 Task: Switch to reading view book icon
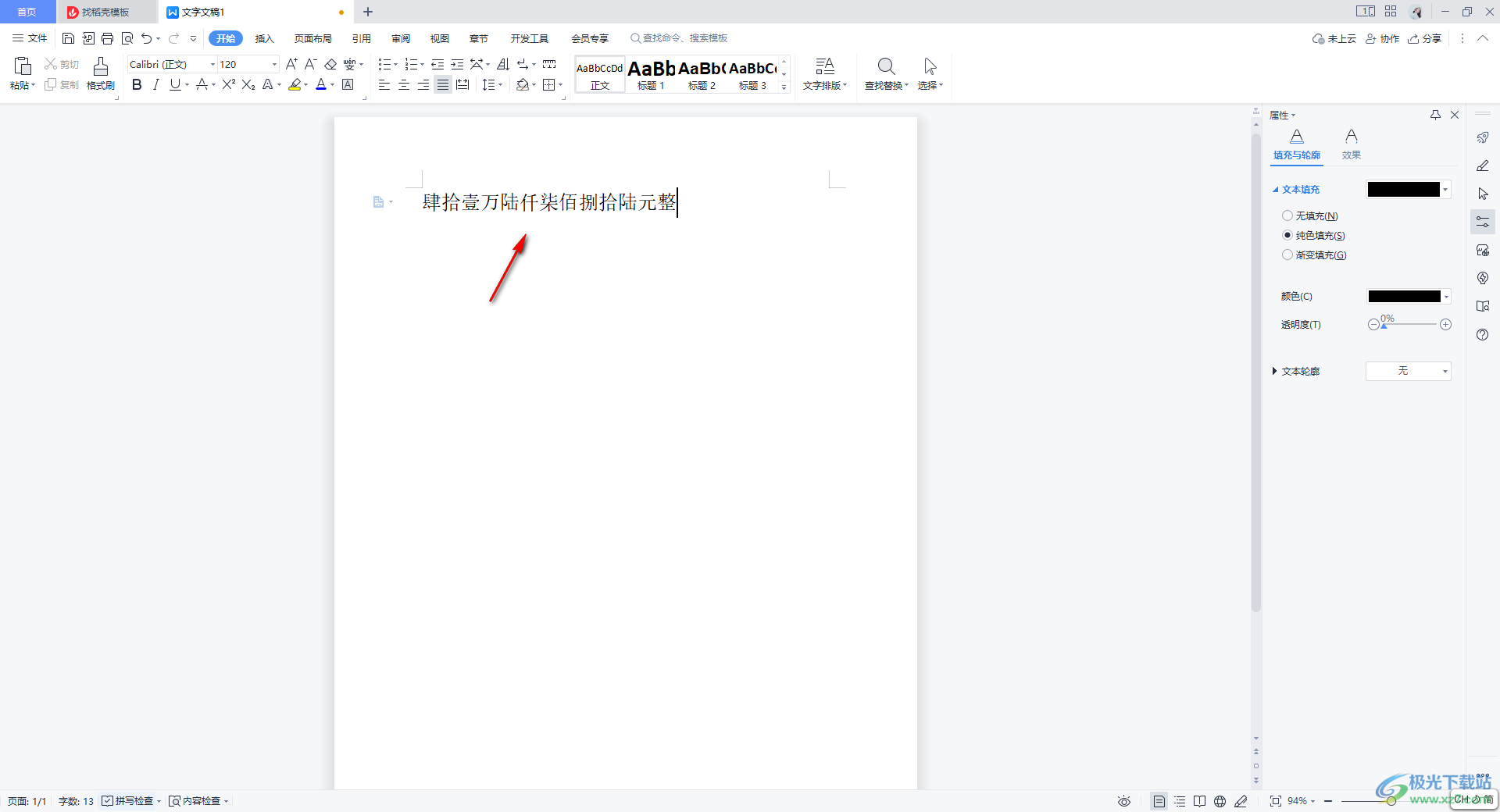point(1200,801)
